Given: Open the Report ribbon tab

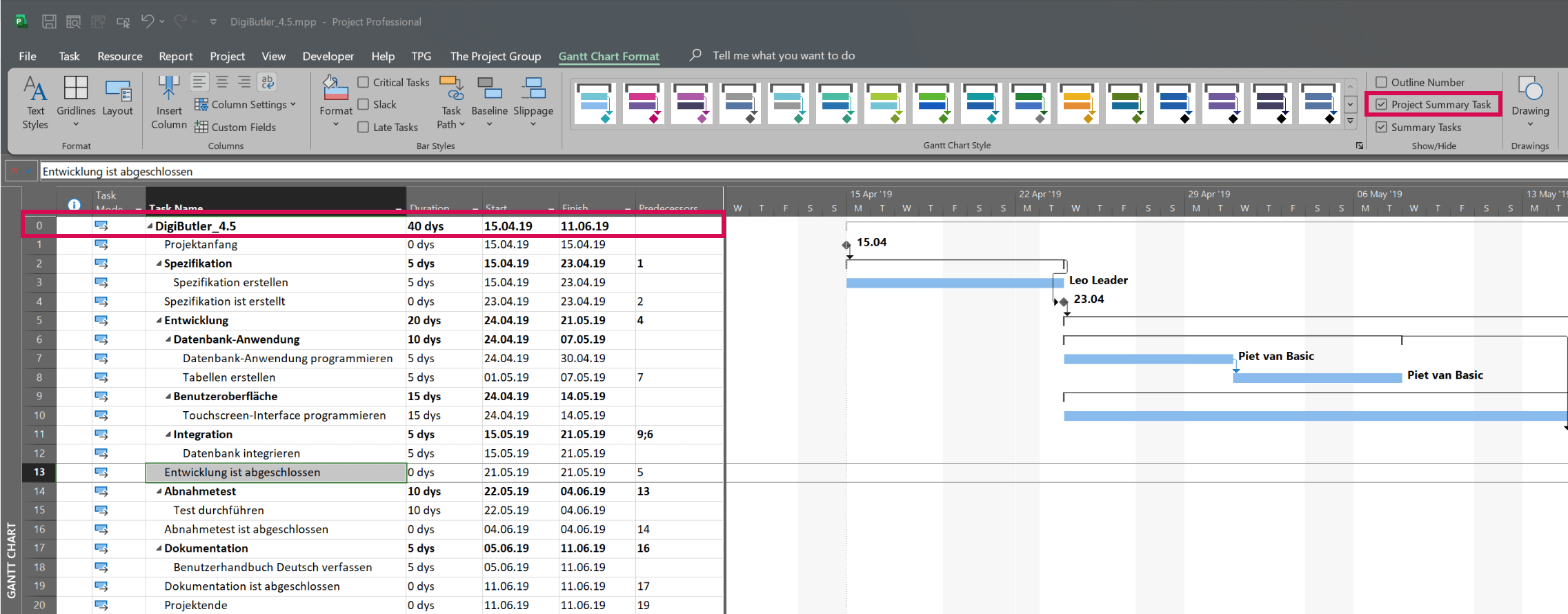Looking at the screenshot, I should tap(175, 57).
